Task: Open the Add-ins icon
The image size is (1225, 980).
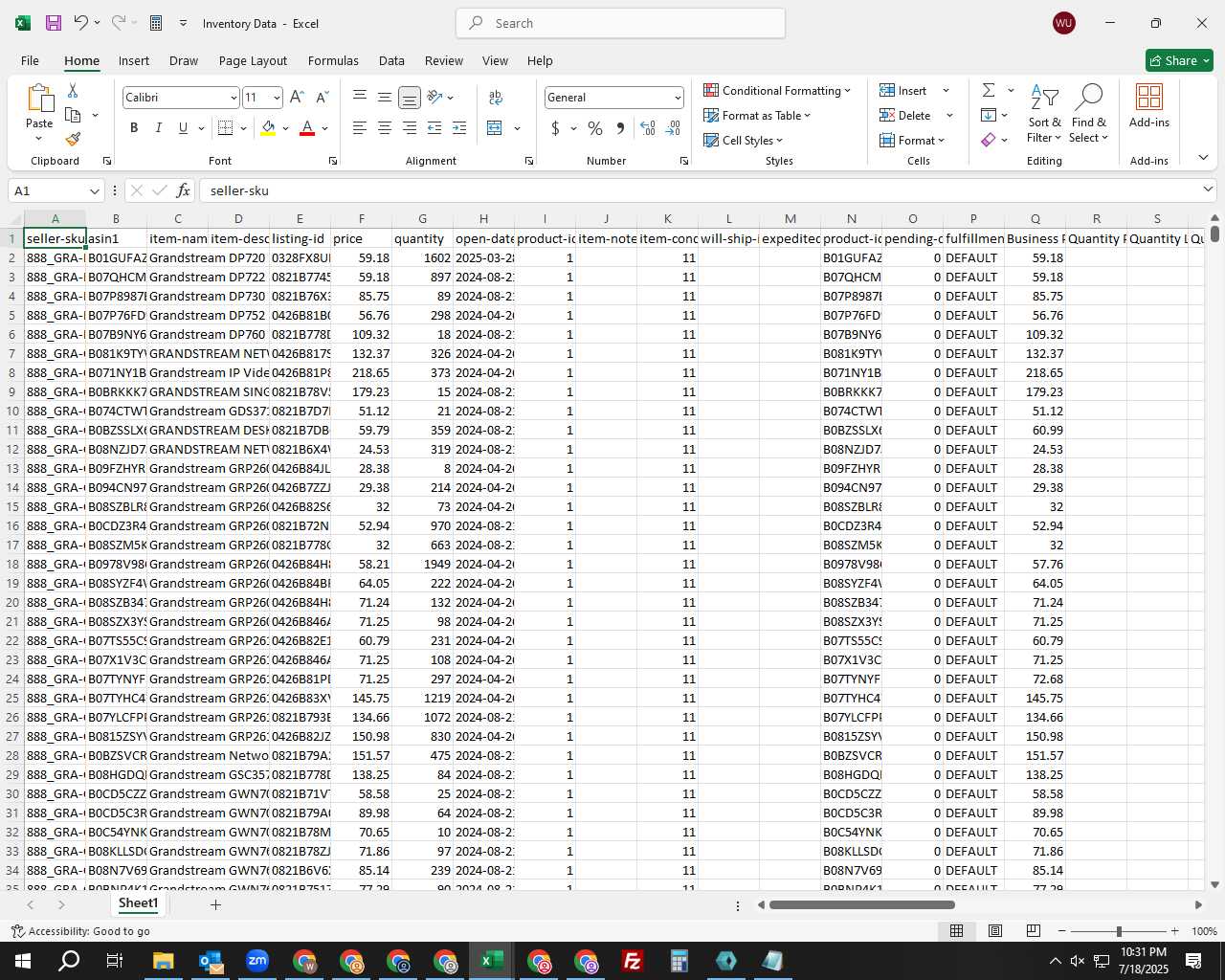Action: tap(1148, 105)
